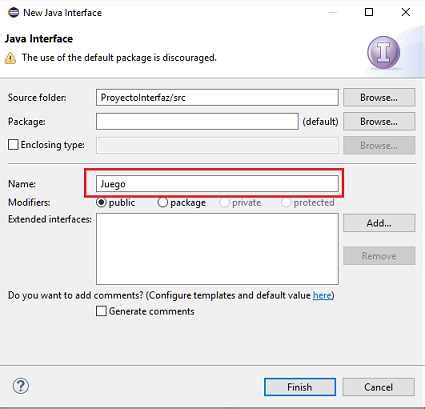This screenshot has width=425, height=409.
Task: Enable the Enclosing type checkbox
Action: click(13, 145)
